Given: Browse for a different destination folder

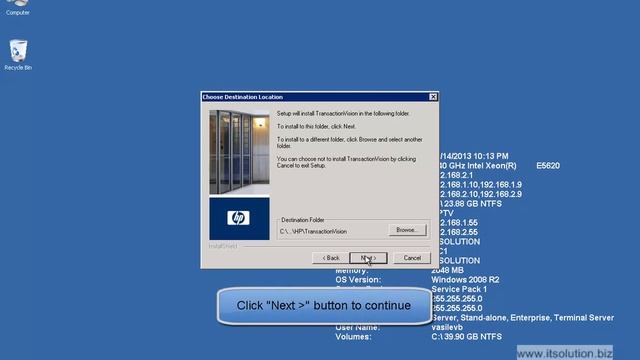Looking at the screenshot, I should point(407,230).
